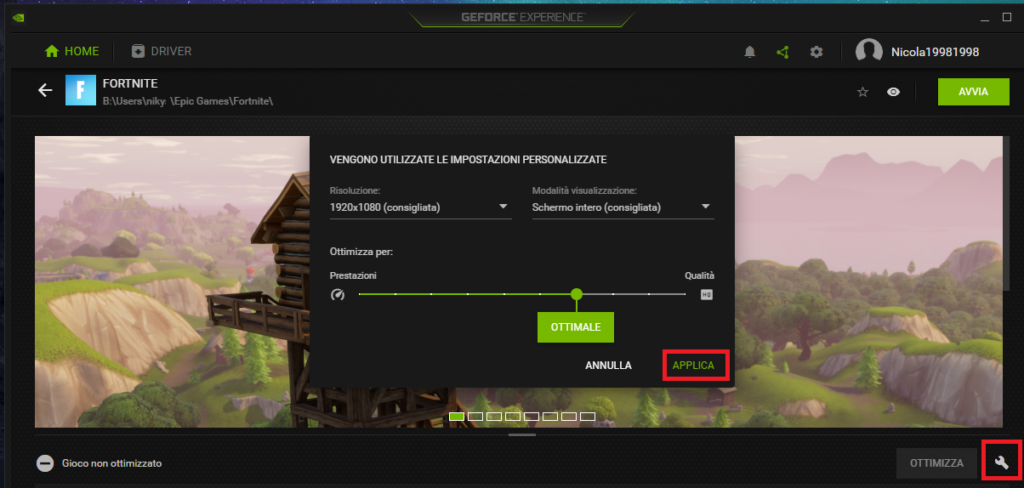The width and height of the screenshot is (1024, 488).
Task: Click the FORTNITE title text
Action: [130, 84]
